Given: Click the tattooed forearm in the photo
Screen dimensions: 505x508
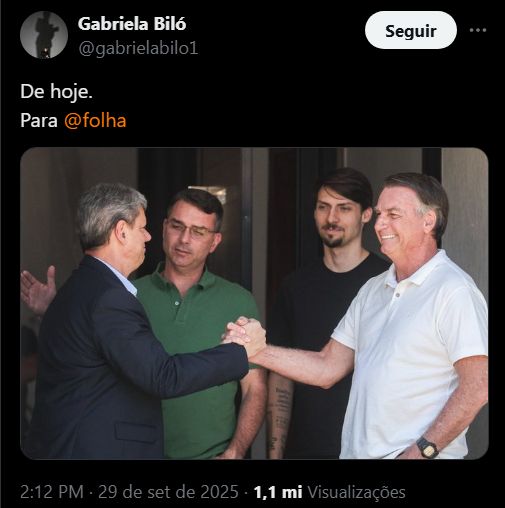Looking at the screenshot, I should point(279,415).
